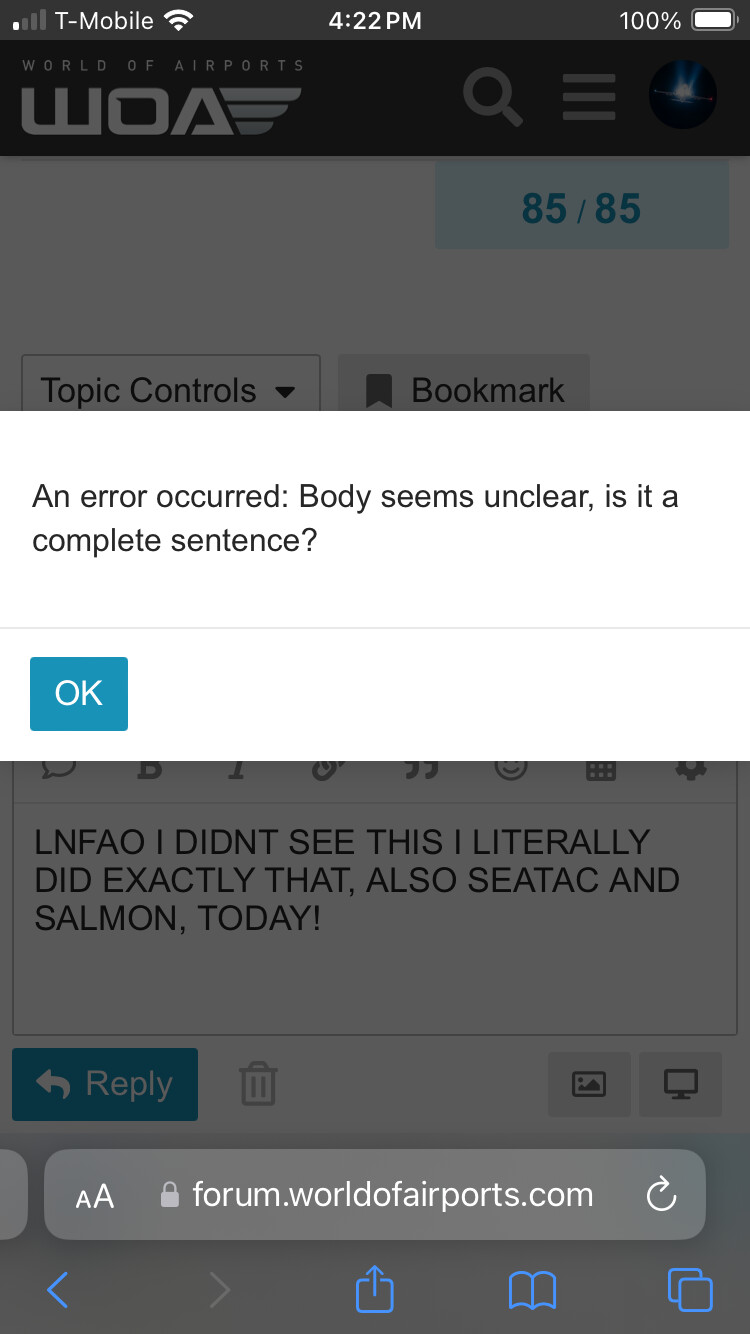The width and height of the screenshot is (750, 1334).
Task: Go back with Safari back arrow
Action: click(x=58, y=1290)
